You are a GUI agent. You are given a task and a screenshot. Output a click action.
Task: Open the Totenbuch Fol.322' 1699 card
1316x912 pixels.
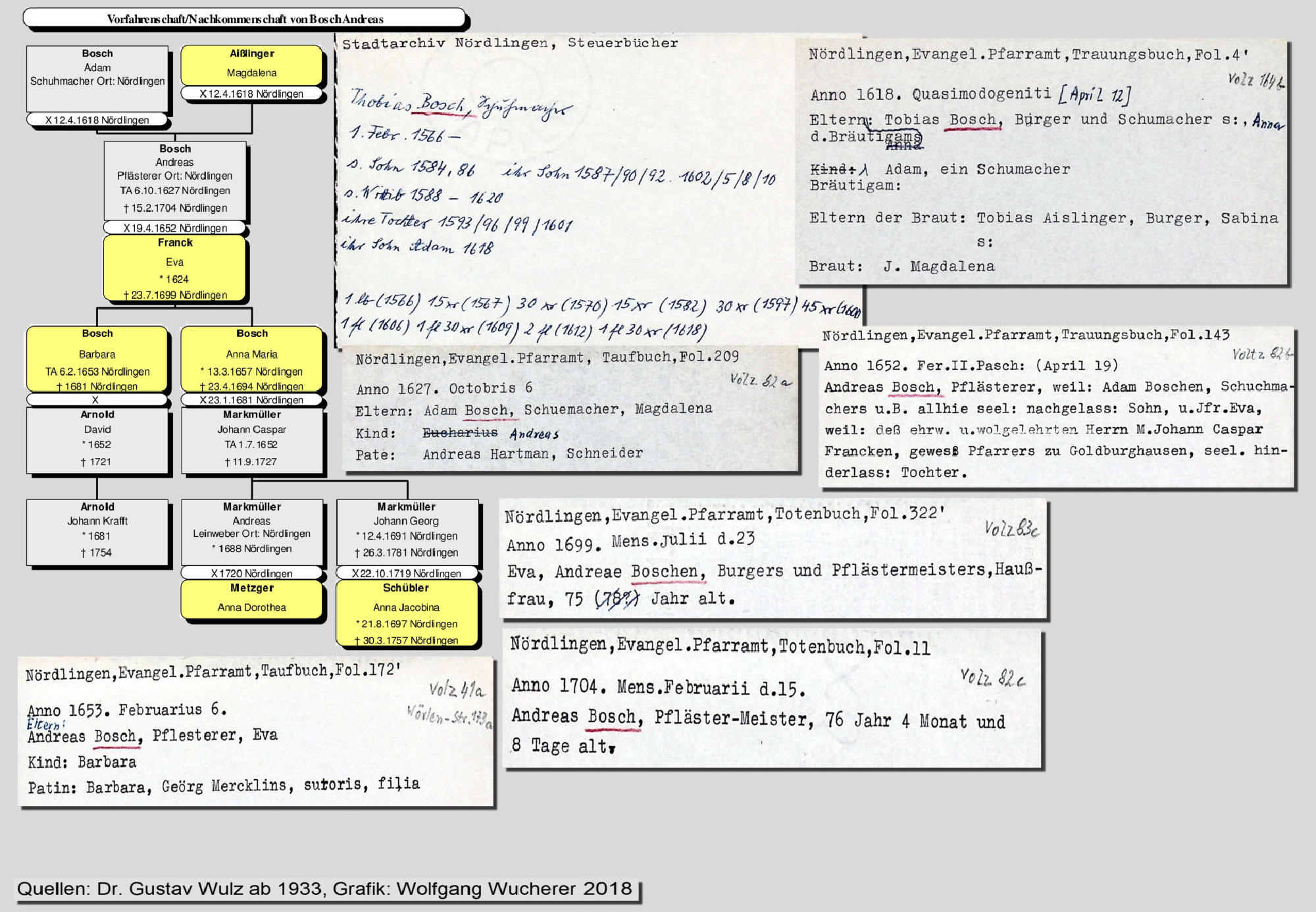[x=773, y=559]
